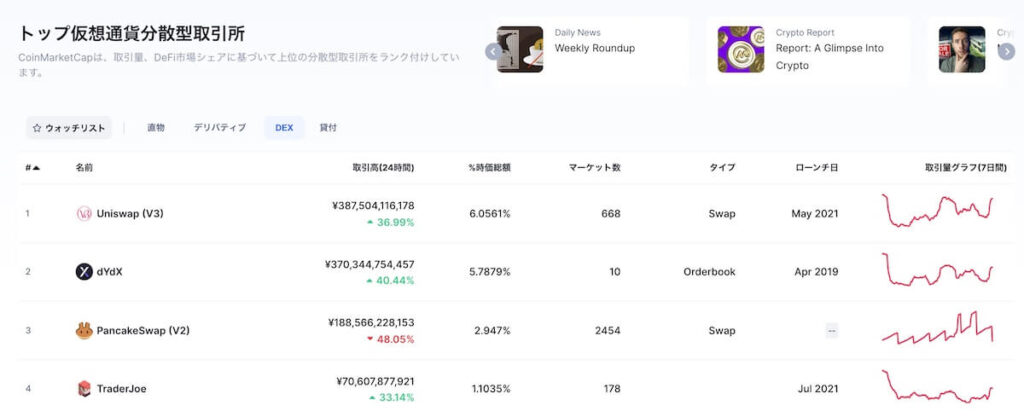Image resolution: width=1024 pixels, height=417 pixels.
Task: Click the May 2021 launch date
Action: pos(814,213)
